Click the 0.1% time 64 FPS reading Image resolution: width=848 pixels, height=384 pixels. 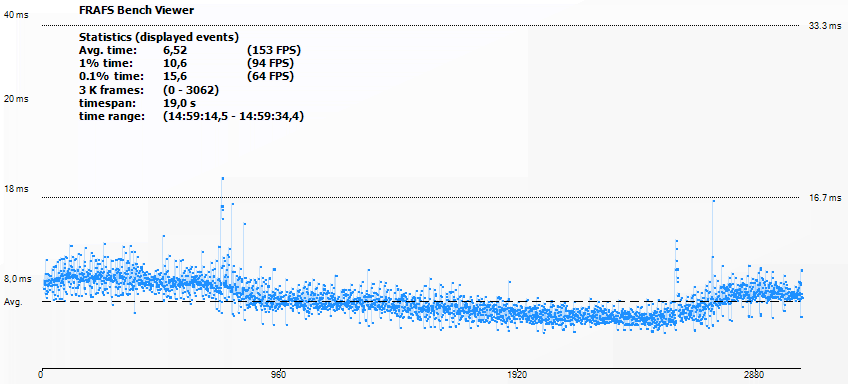270,76
